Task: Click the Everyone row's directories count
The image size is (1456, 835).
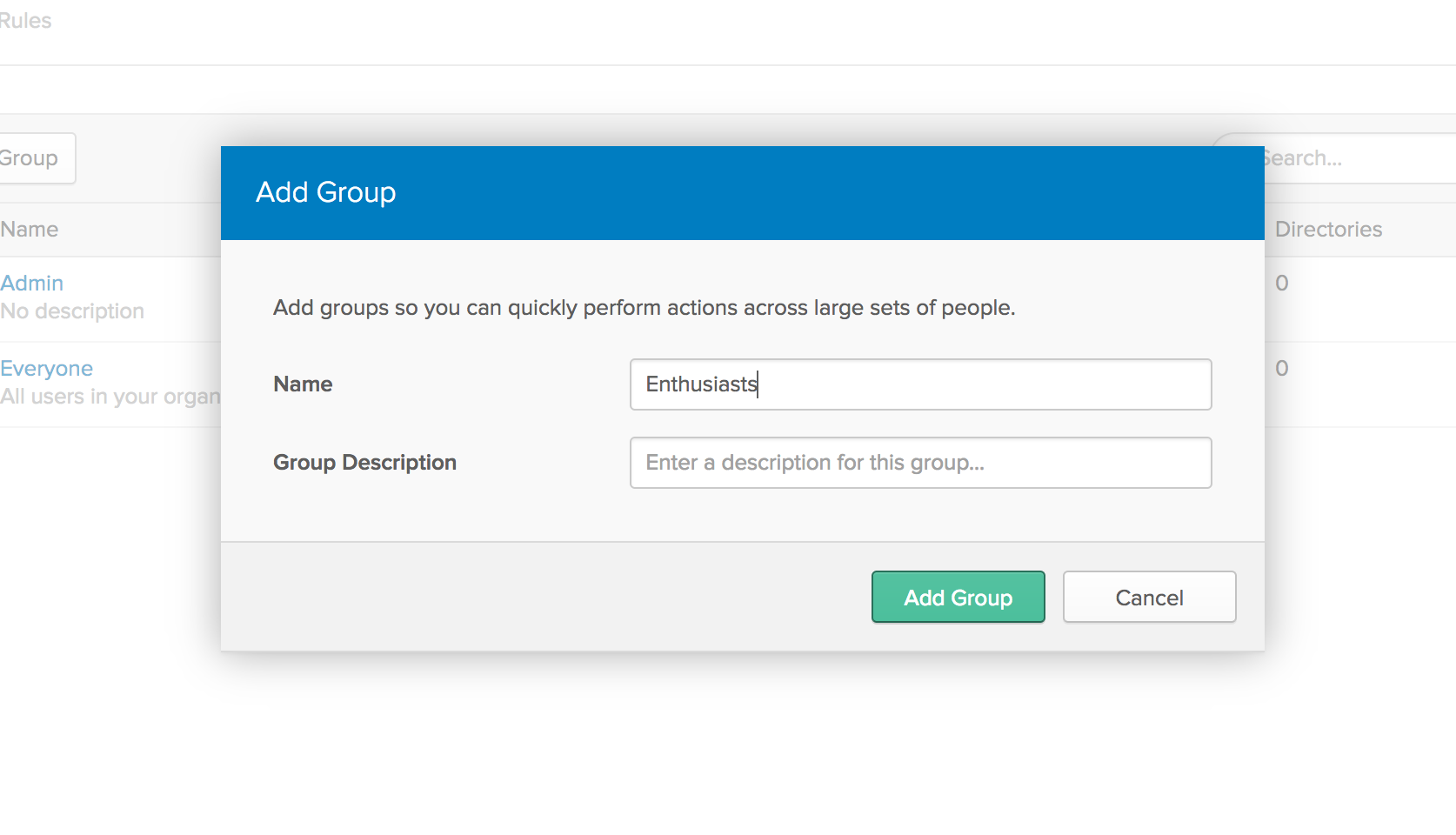Action: click(1281, 368)
